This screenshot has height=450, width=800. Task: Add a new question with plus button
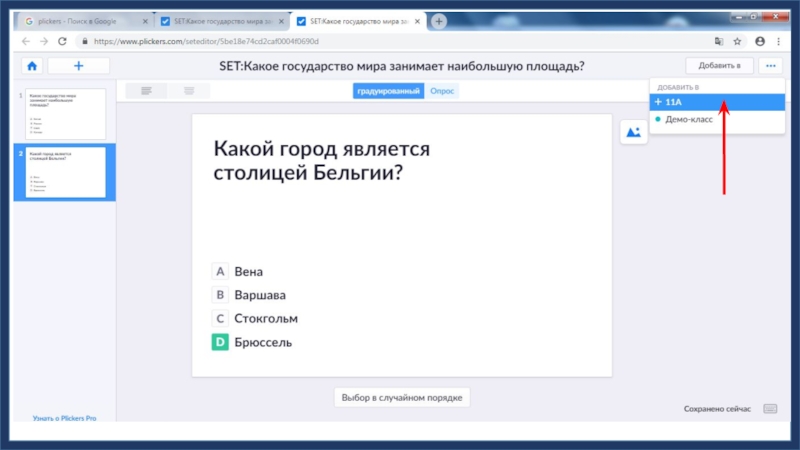(x=78, y=66)
